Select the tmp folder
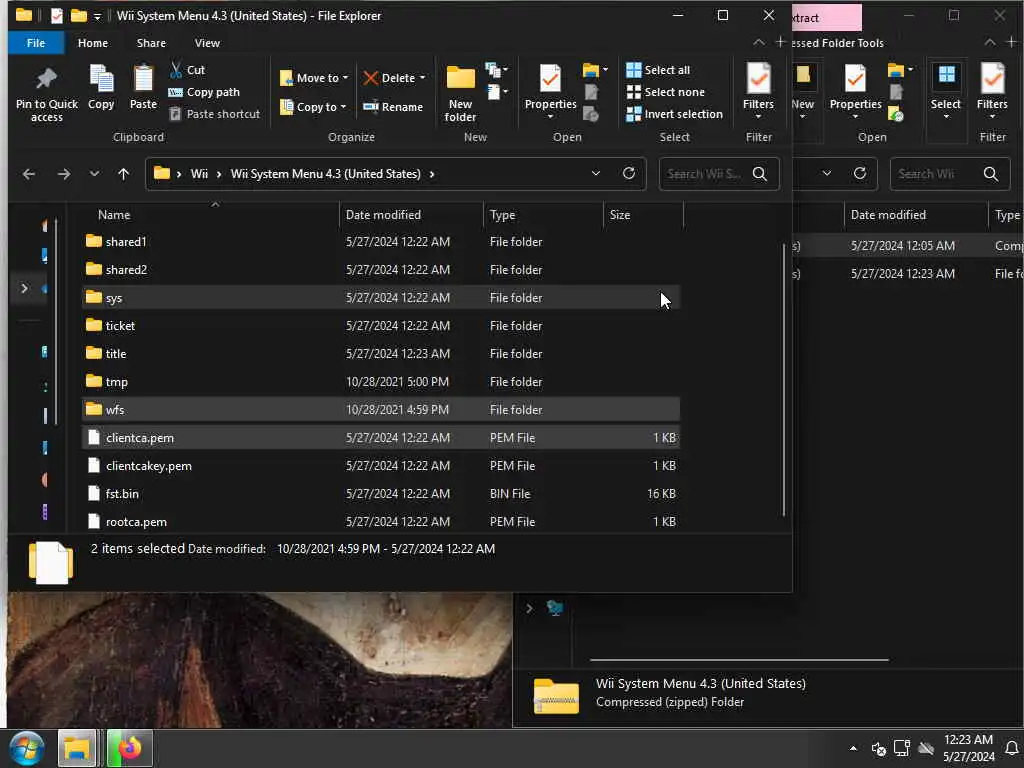1024x768 pixels. click(x=381, y=382)
